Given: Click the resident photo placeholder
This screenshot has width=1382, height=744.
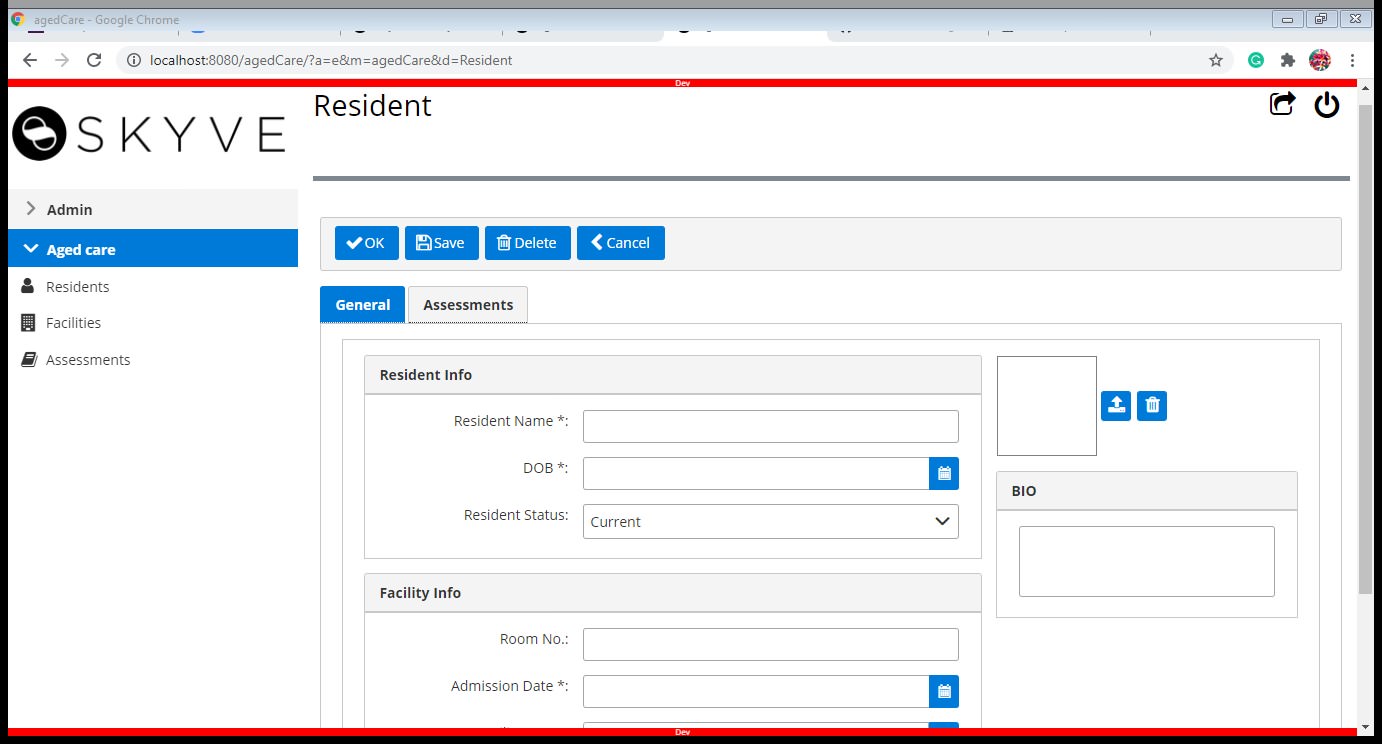Looking at the screenshot, I should tap(1047, 406).
